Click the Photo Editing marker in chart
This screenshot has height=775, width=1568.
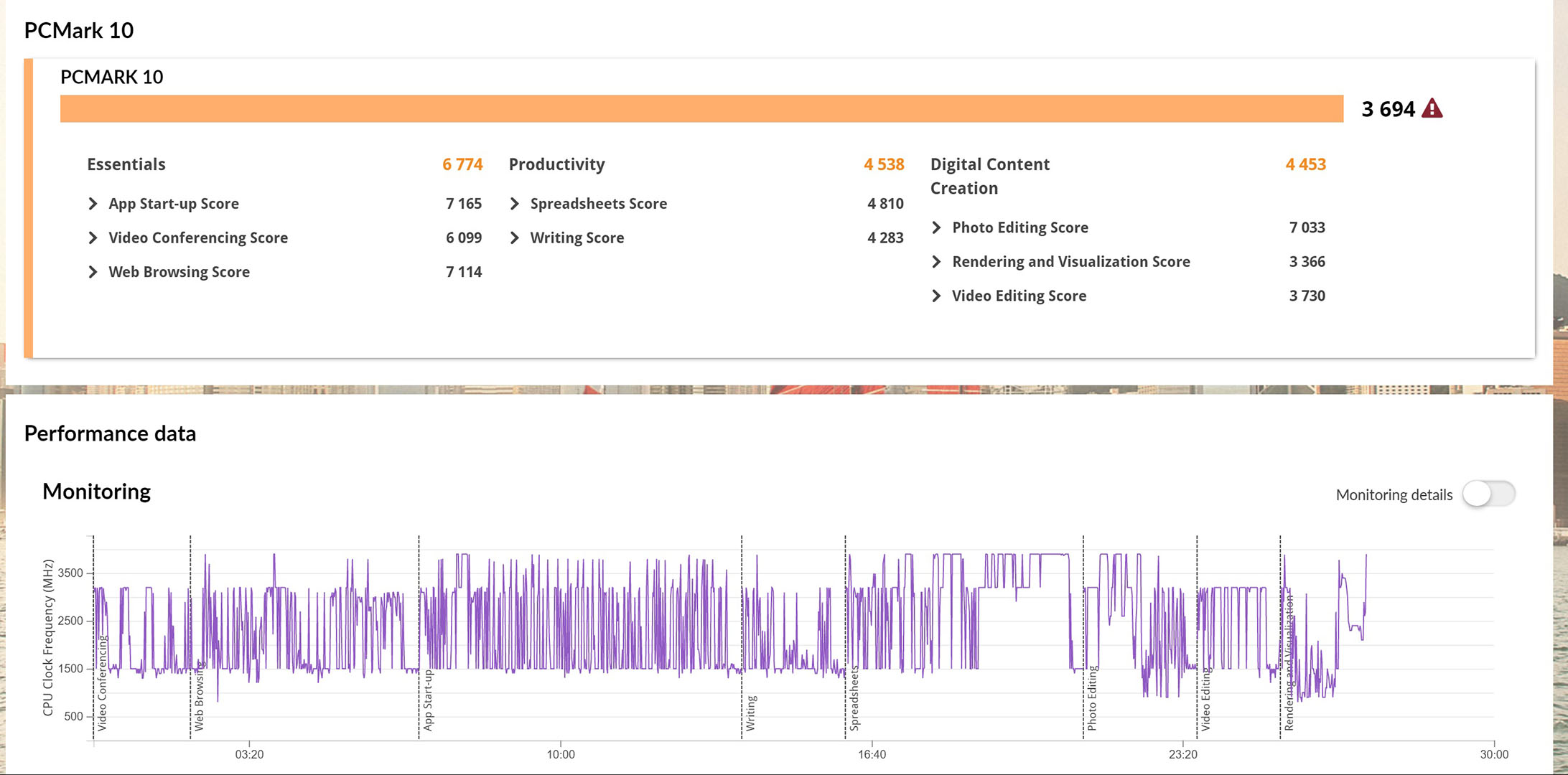tap(1092, 698)
